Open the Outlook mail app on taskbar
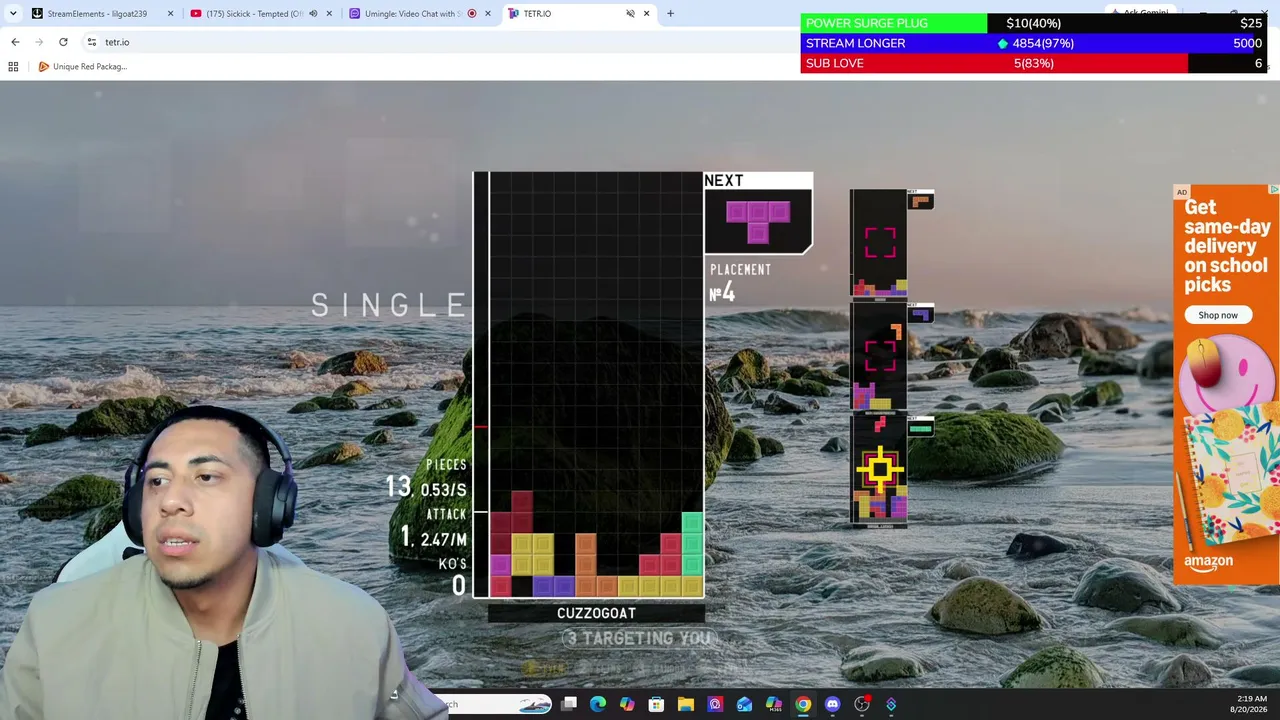The width and height of the screenshot is (1280, 720). pyautogui.click(x=744, y=704)
